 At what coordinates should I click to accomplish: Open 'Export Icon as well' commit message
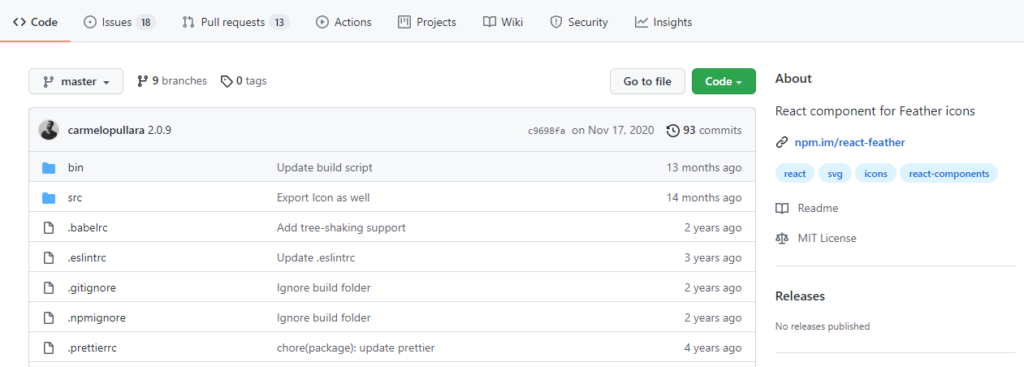click(323, 198)
